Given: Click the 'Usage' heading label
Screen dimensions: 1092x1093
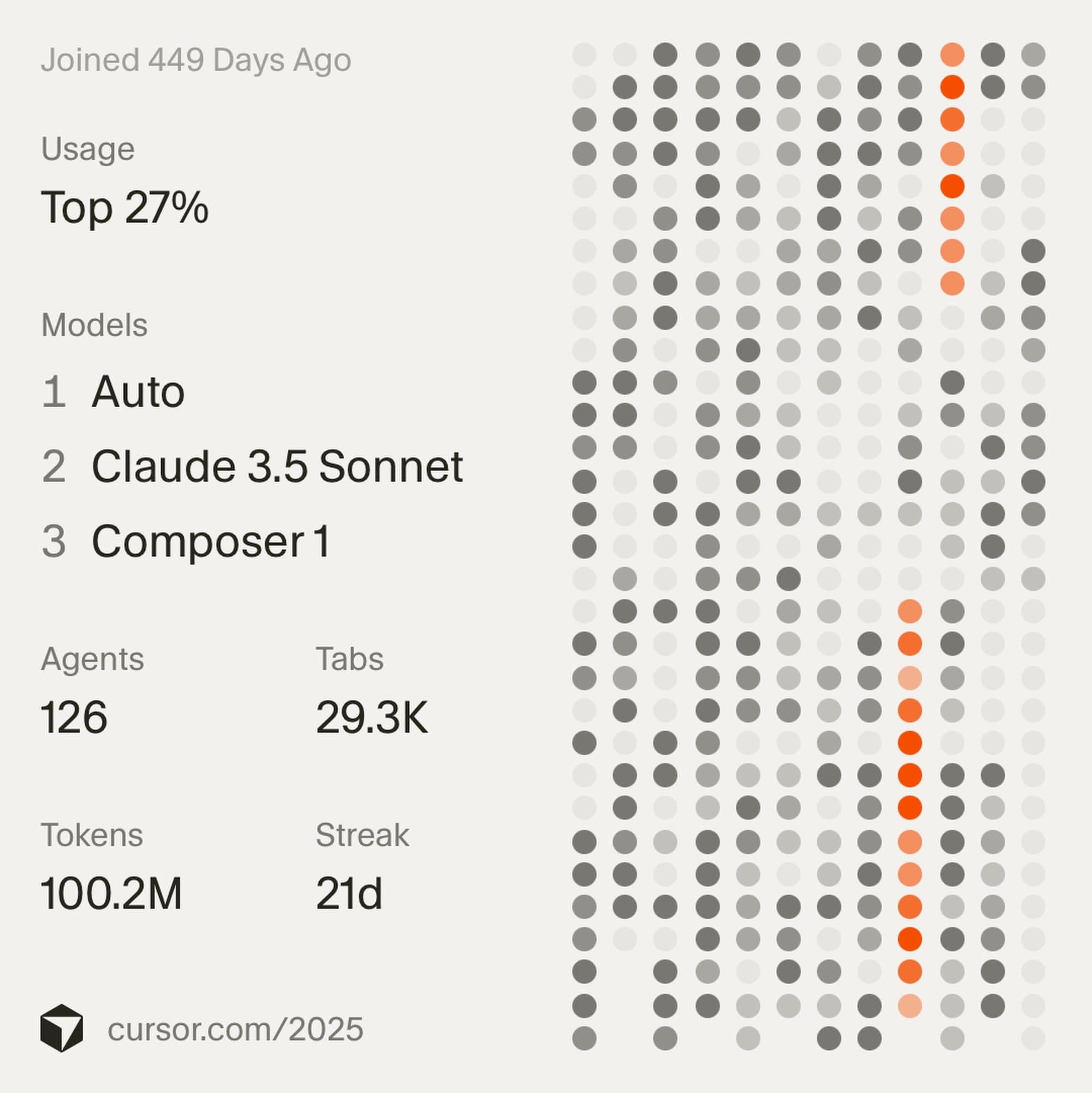Looking at the screenshot, I should click(x=87, y=149).
